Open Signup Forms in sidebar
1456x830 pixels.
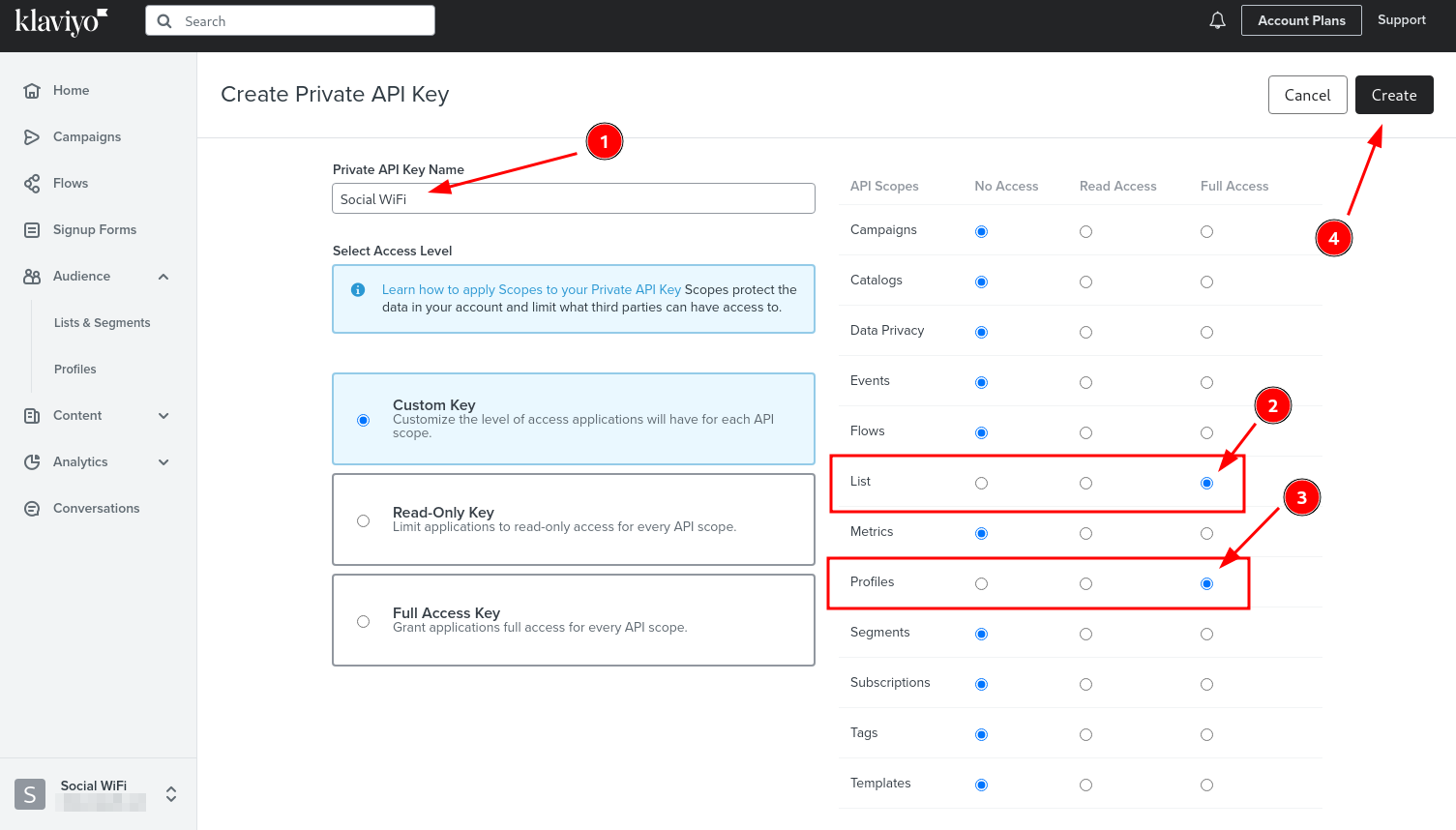[95, 229]
